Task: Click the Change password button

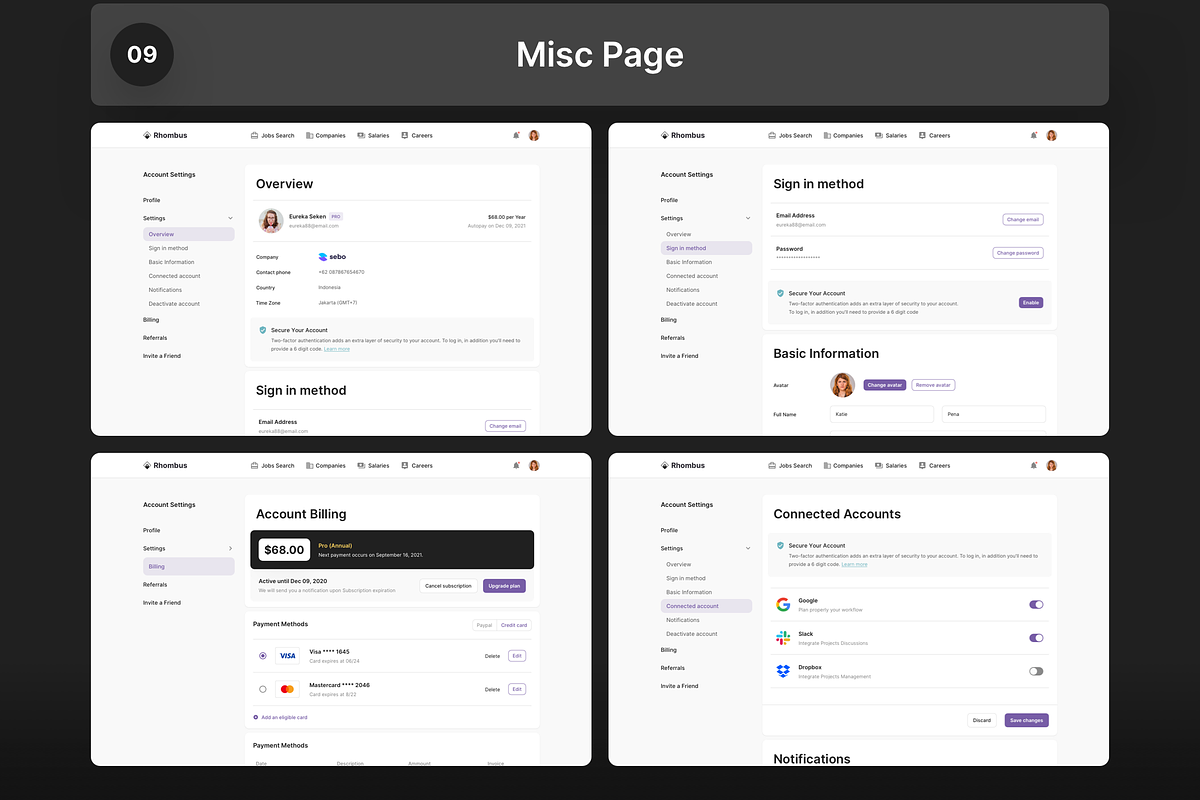Action: pyautogui.click(x=1018, y=253)
